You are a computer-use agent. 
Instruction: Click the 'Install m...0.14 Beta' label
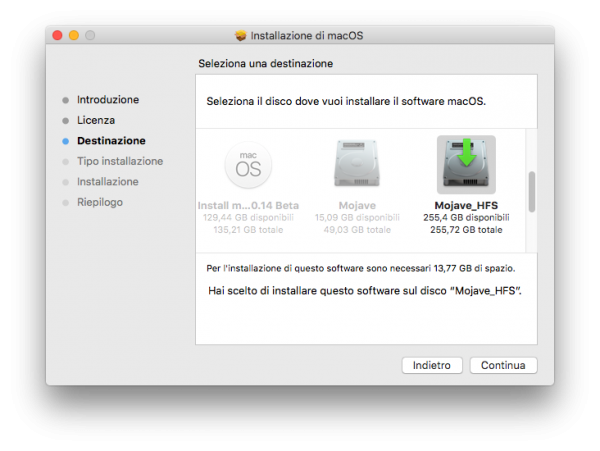click(248, 205)
